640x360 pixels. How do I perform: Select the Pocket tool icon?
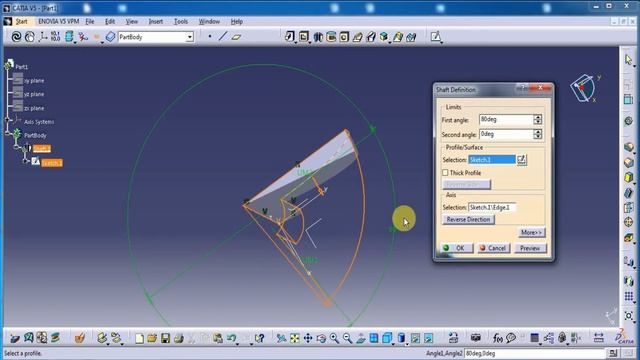[x=304, y=37]
